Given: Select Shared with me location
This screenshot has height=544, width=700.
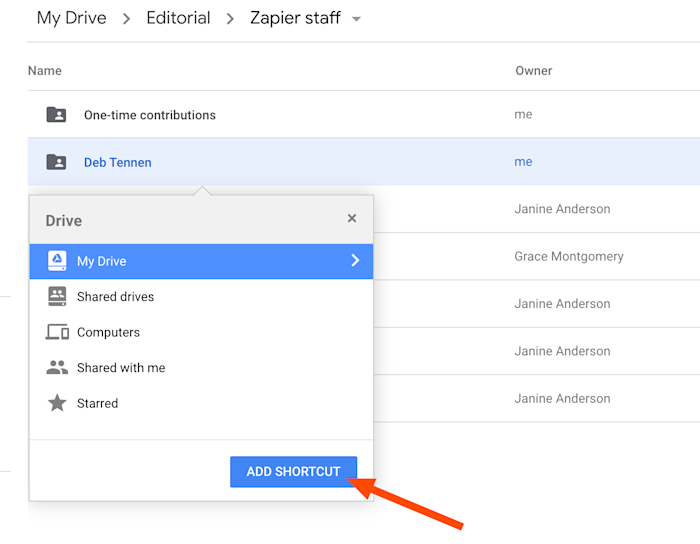Looking at the screenshot, I should click(201, 368).
